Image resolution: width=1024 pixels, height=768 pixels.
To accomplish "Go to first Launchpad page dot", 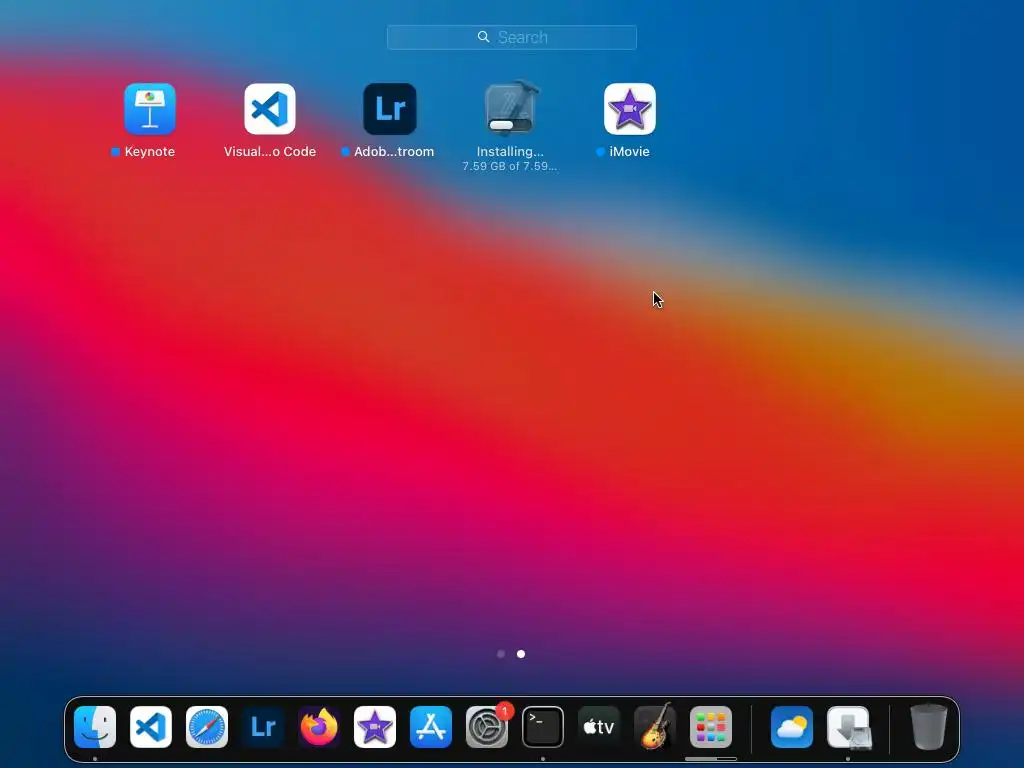I will 501,654.
